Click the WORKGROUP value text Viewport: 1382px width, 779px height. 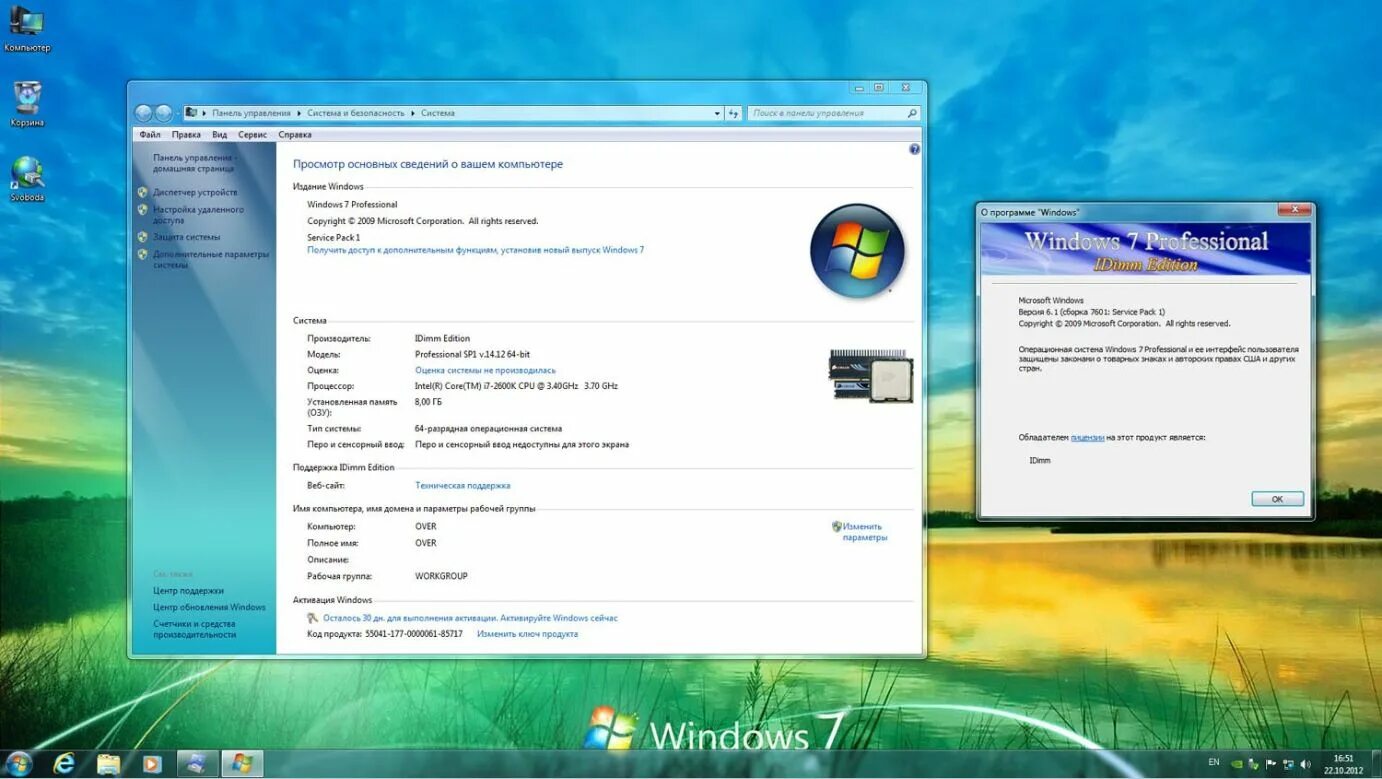point(441,576)
